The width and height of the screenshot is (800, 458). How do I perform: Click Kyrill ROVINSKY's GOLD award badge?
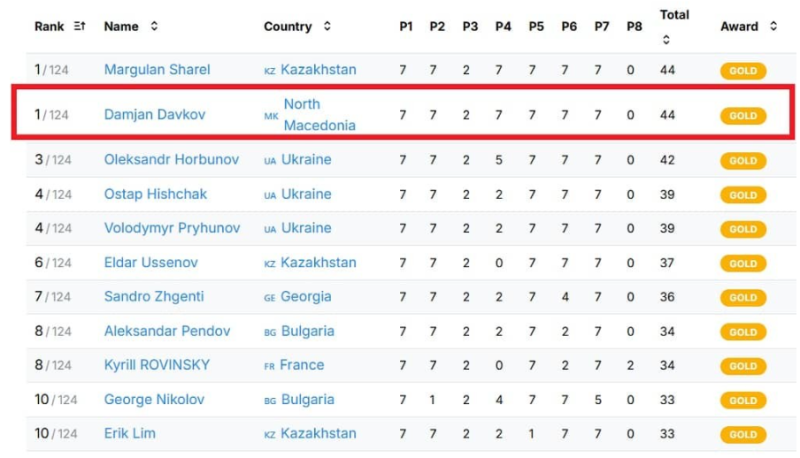(x=743, y=366)
